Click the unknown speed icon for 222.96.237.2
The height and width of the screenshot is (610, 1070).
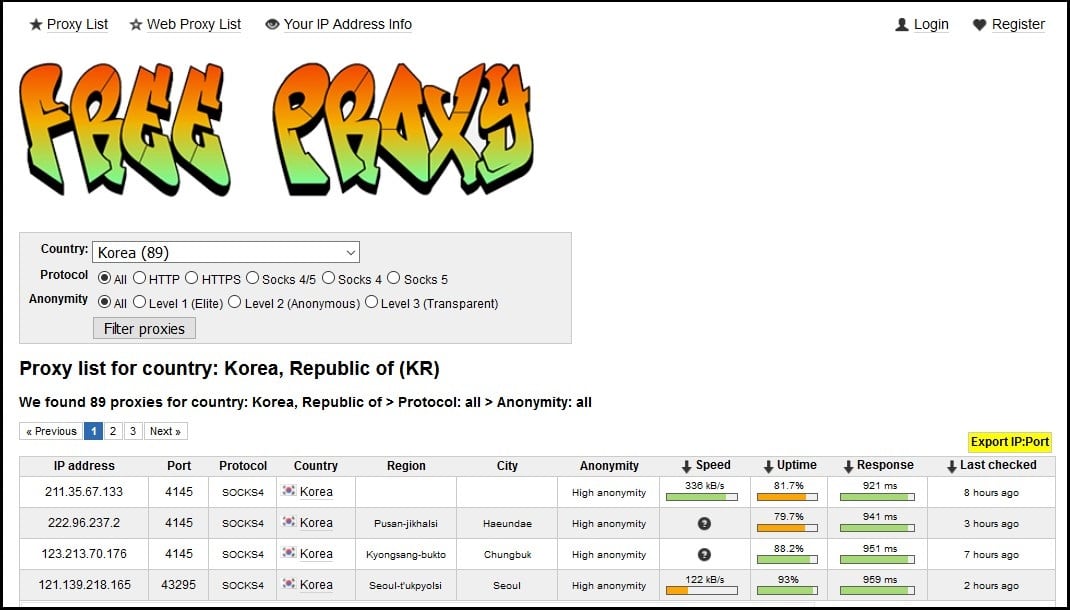click(704, 523)
